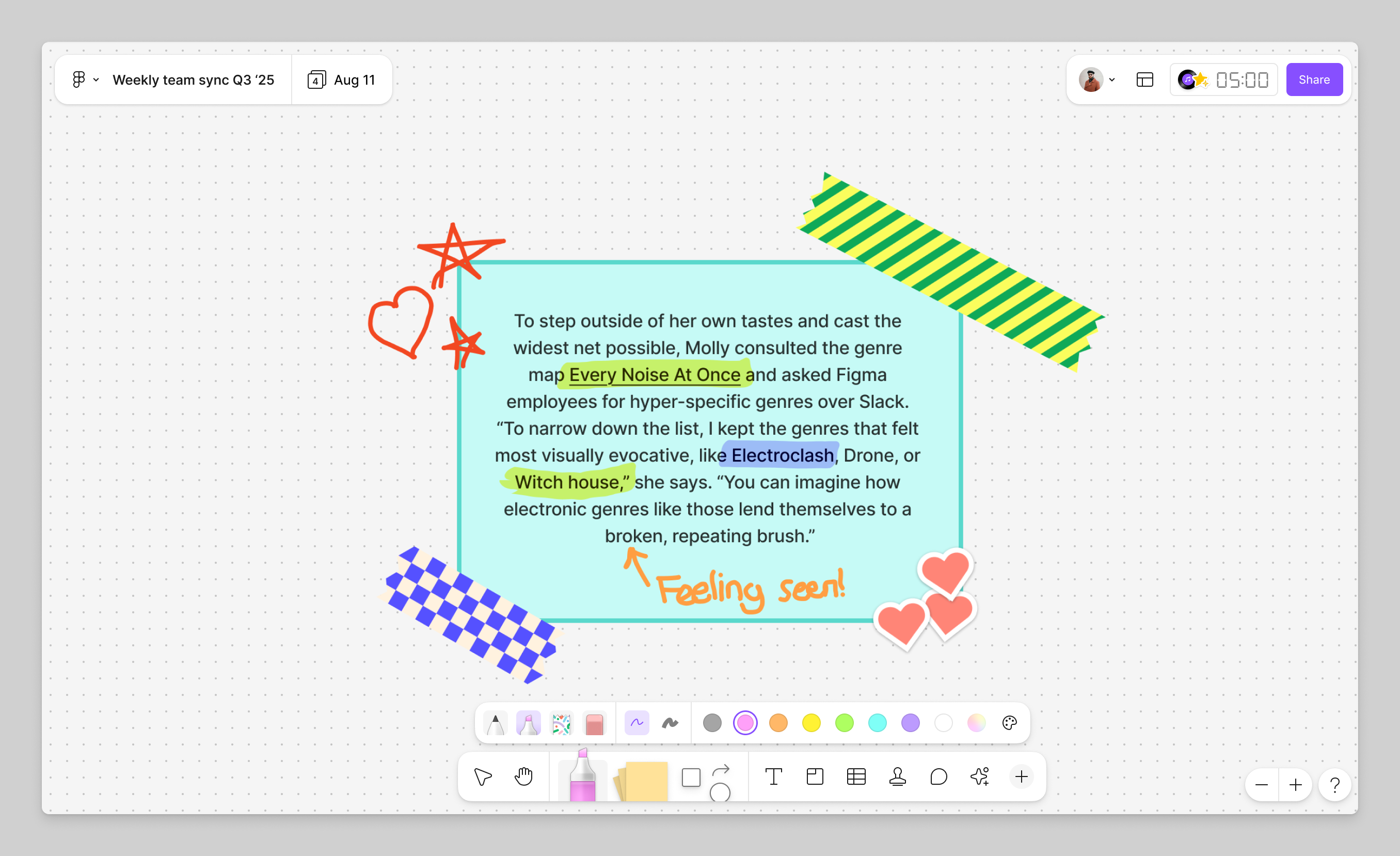Expand the main menu chevron beside Figma logo
This screenshot has height=856, width=1400.
point(96,80)
